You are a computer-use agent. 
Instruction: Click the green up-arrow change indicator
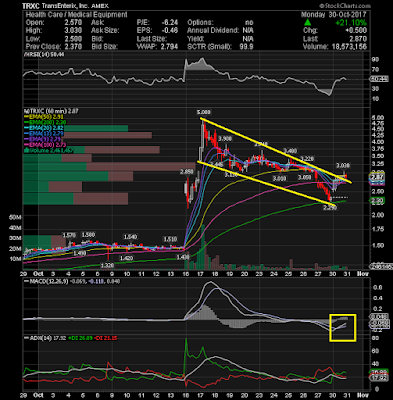[x=307, y=23]
